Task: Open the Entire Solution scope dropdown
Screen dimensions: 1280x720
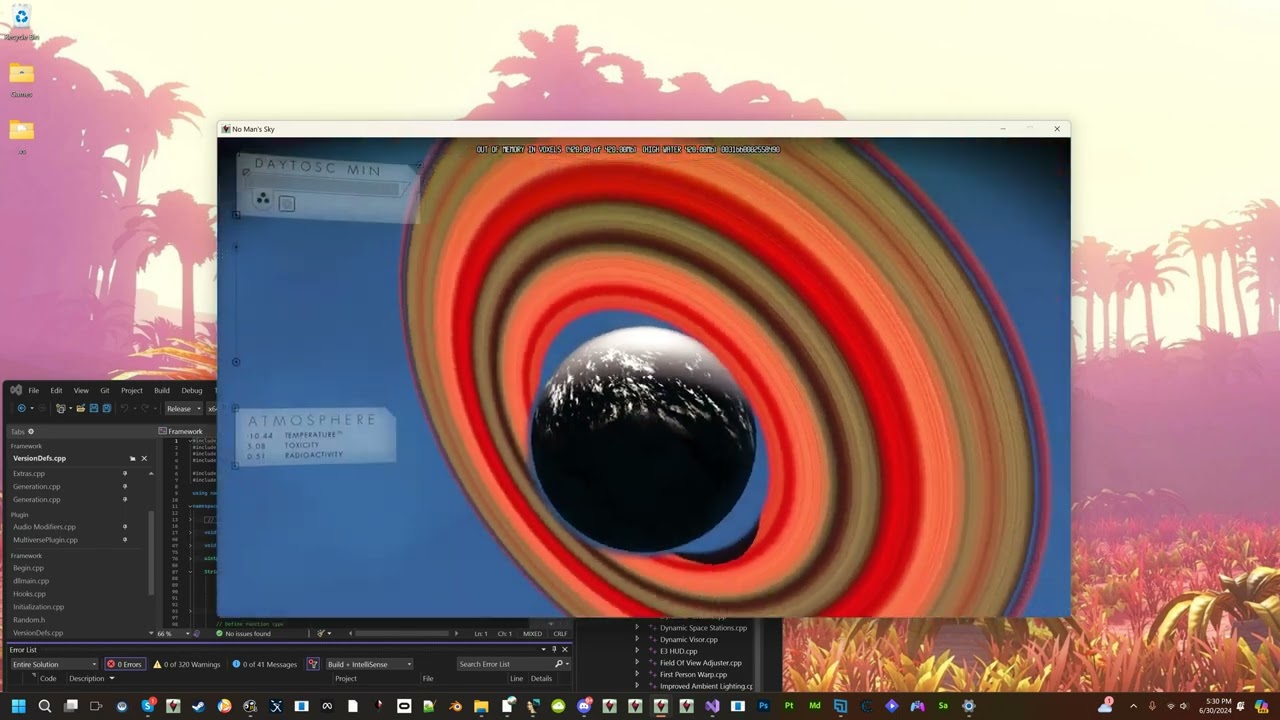Action: pyautogui.click(x=54, y=664)
